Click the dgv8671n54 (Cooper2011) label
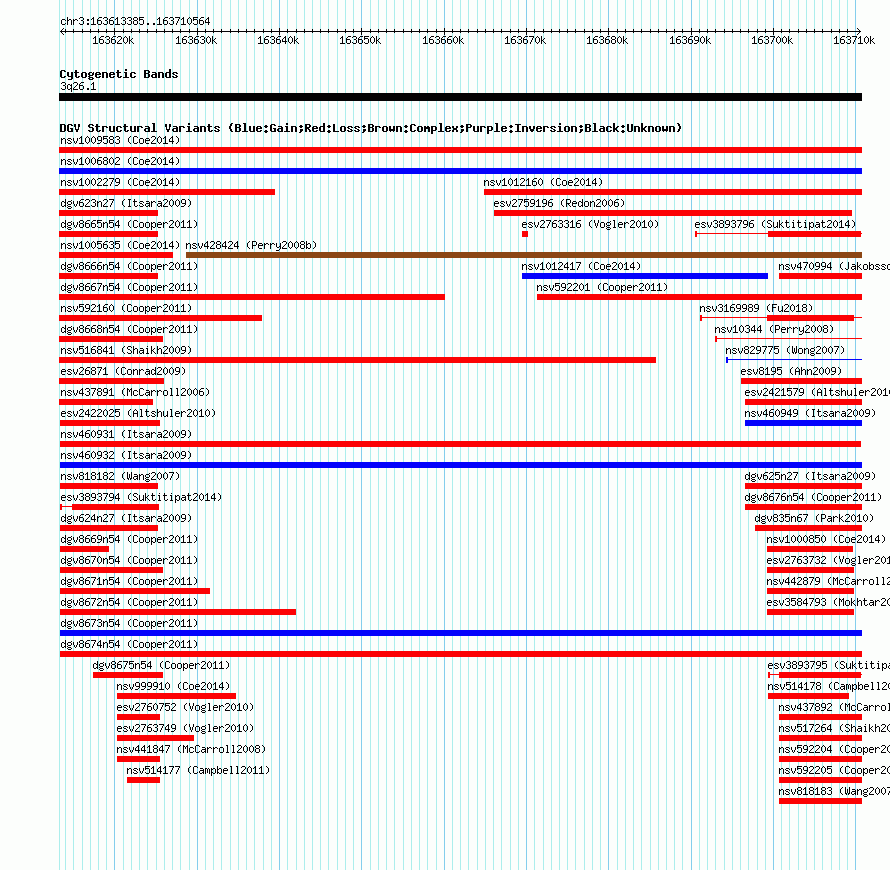The image size is (890, 870). click(129, 581)
